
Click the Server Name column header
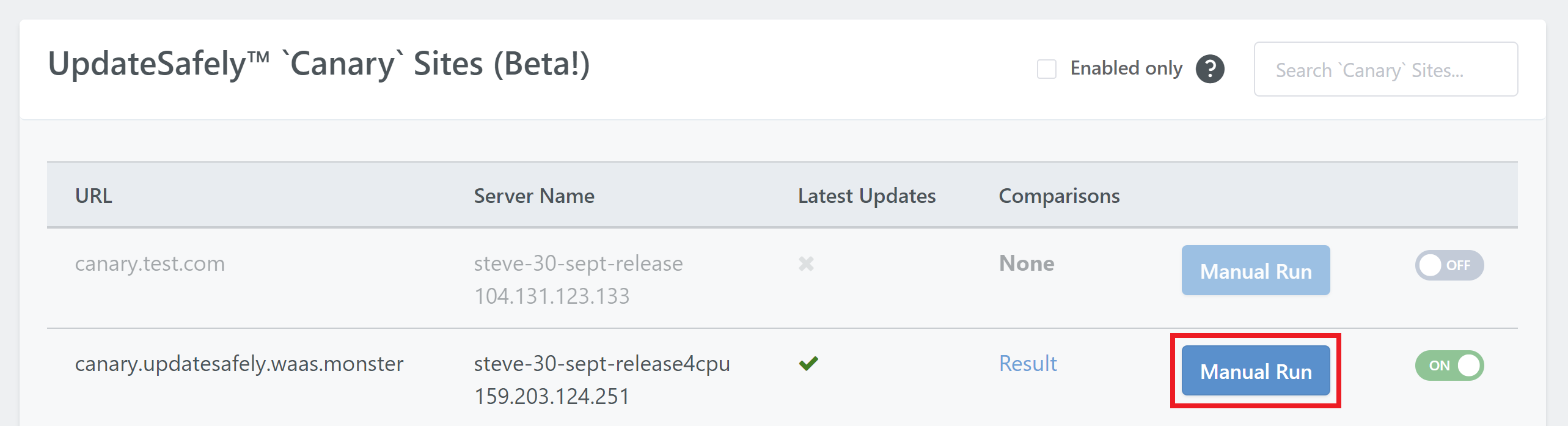click(x=534, y=196)
